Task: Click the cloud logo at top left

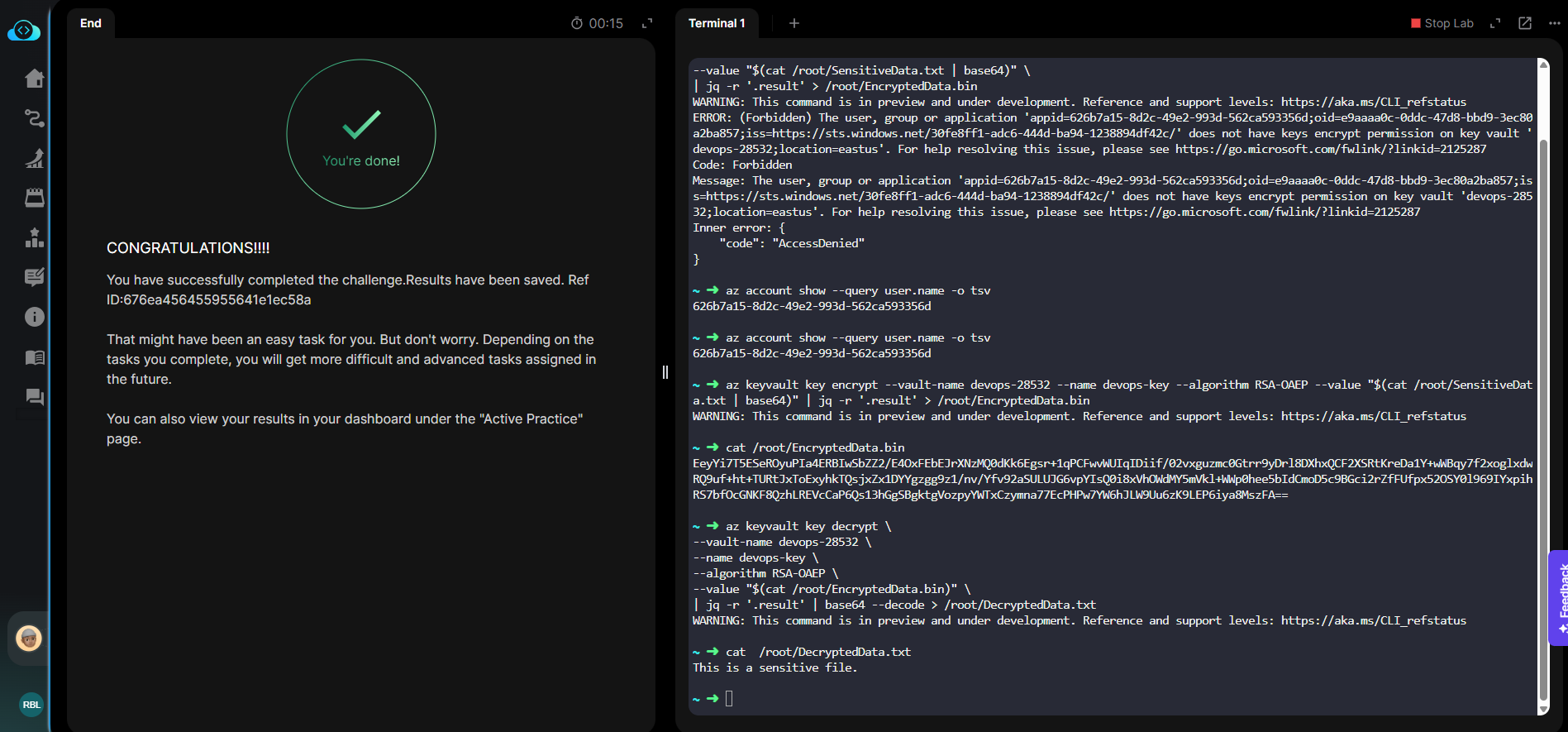Action: click(24, 31)
